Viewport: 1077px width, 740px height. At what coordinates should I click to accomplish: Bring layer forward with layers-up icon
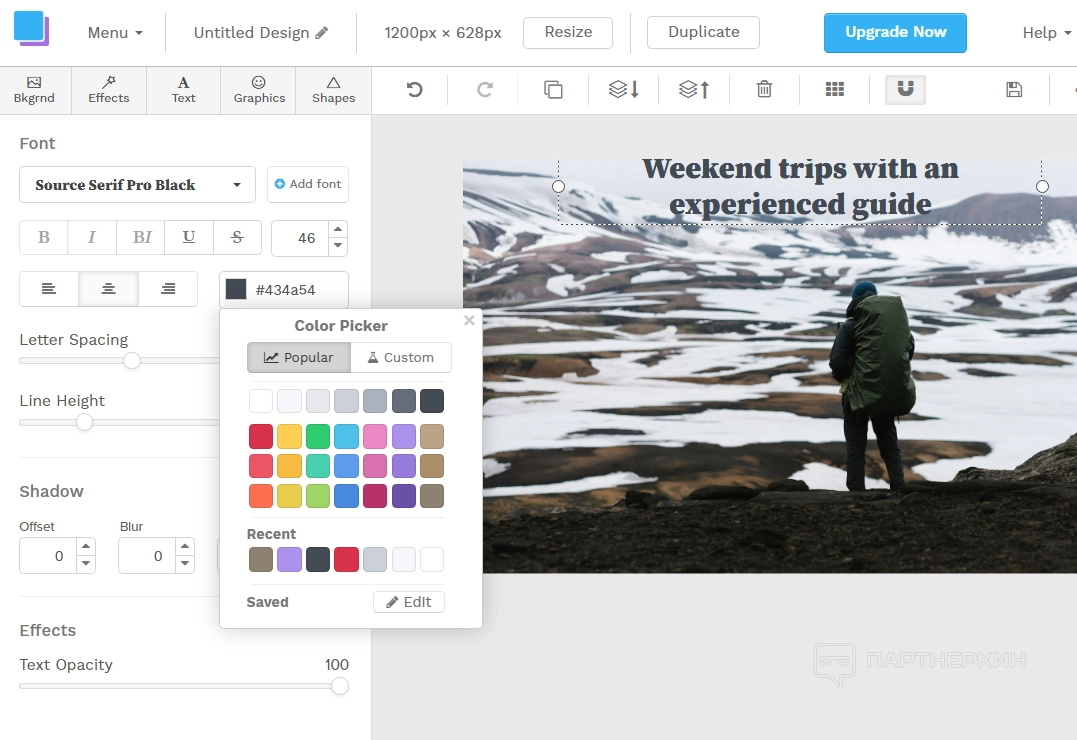pos(694,90)
